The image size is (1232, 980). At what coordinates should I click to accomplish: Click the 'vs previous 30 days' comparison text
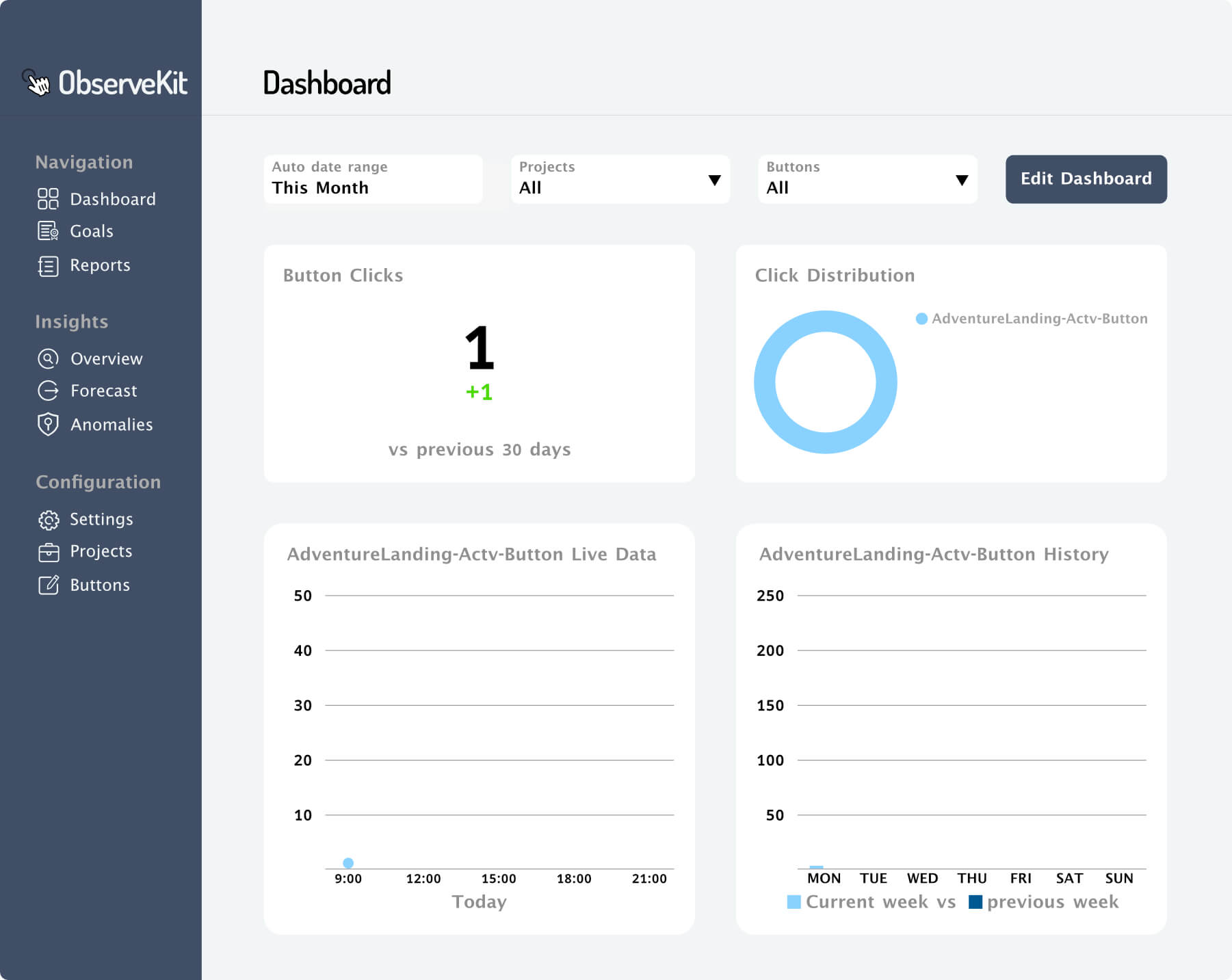(479, 449)
